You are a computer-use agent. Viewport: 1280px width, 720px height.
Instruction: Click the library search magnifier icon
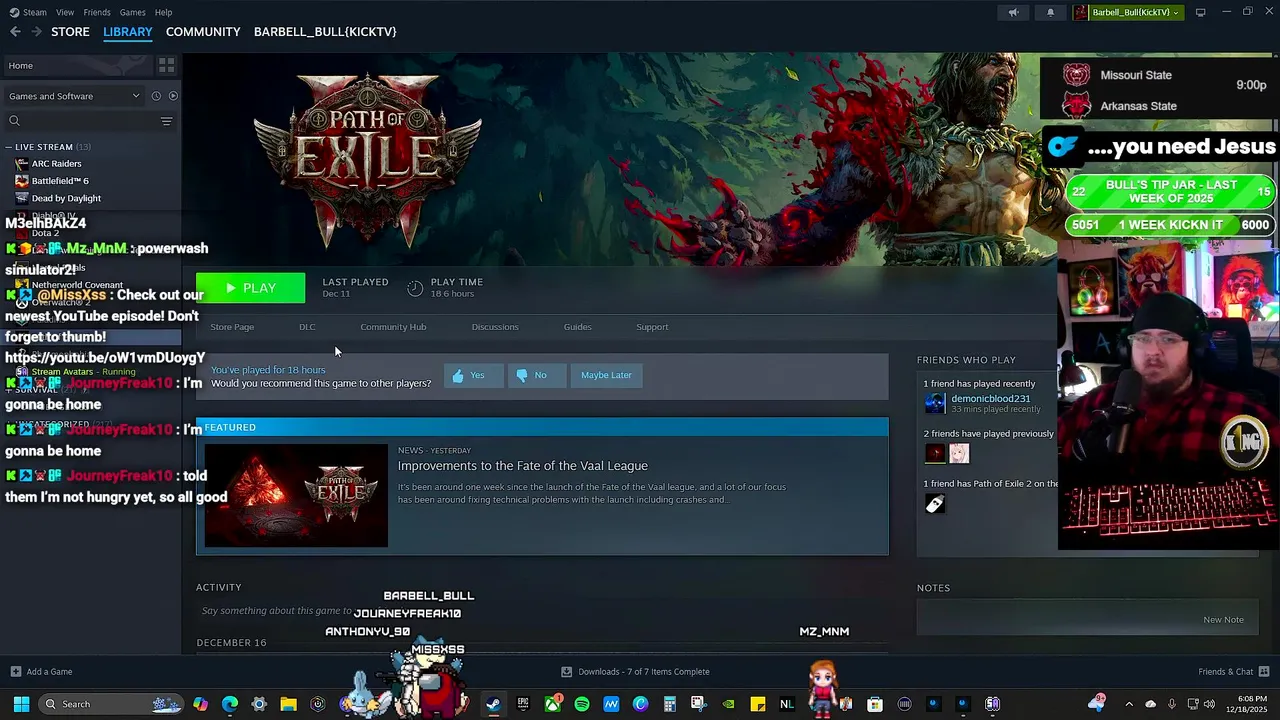tap(14, 121)
